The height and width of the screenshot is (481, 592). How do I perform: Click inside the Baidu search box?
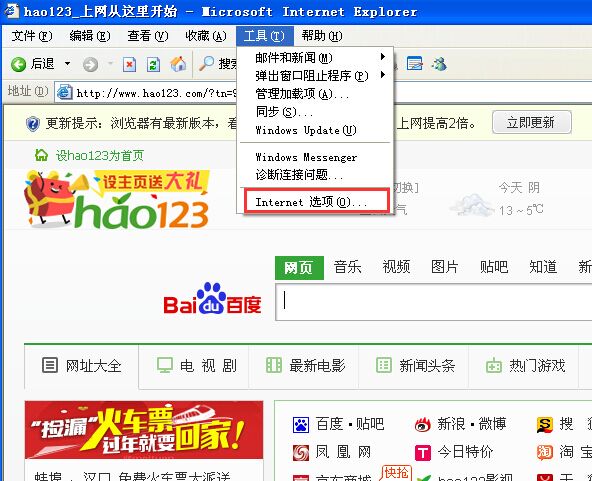click(x=433, y=302)
